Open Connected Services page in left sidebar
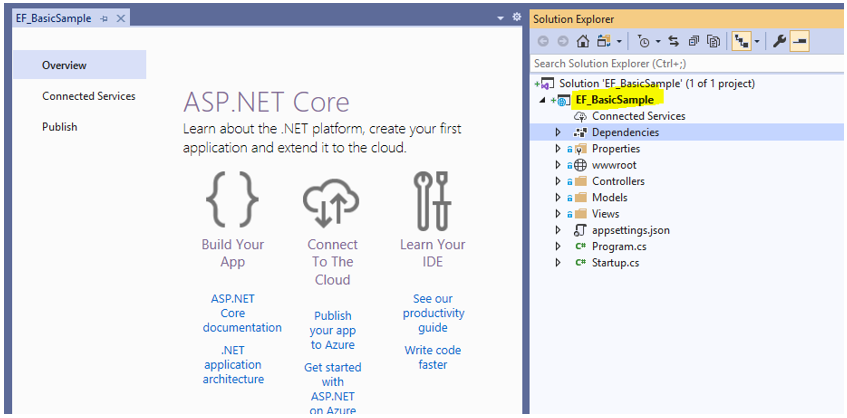The width and height of the screenshot is (847, 418). pyautogui.click(x=89, y=96)
